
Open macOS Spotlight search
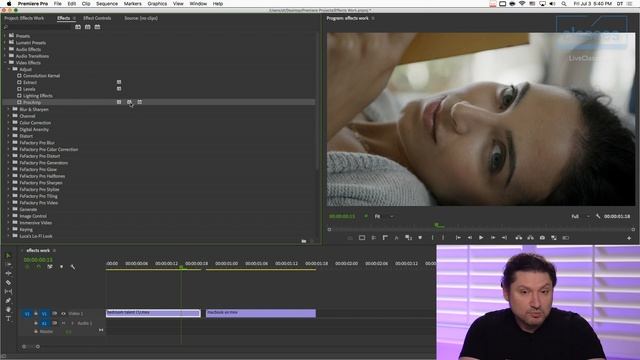564,4
